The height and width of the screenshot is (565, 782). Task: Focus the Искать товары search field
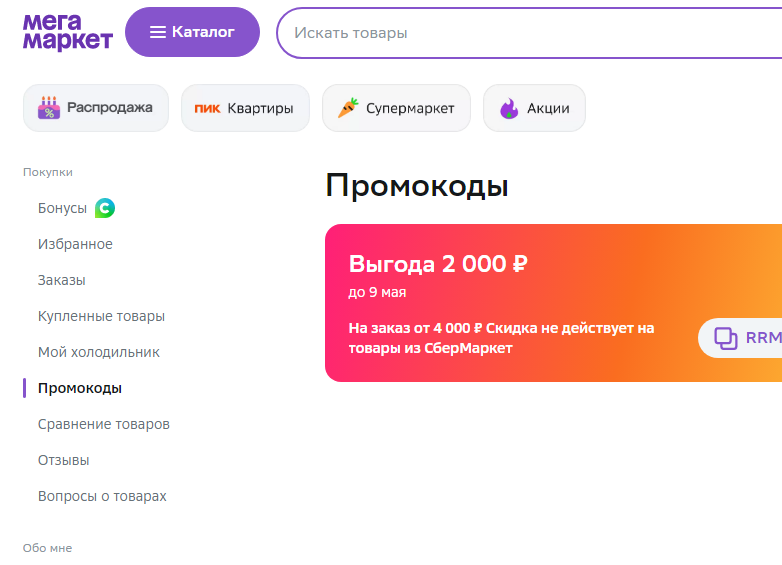(529, 33)
